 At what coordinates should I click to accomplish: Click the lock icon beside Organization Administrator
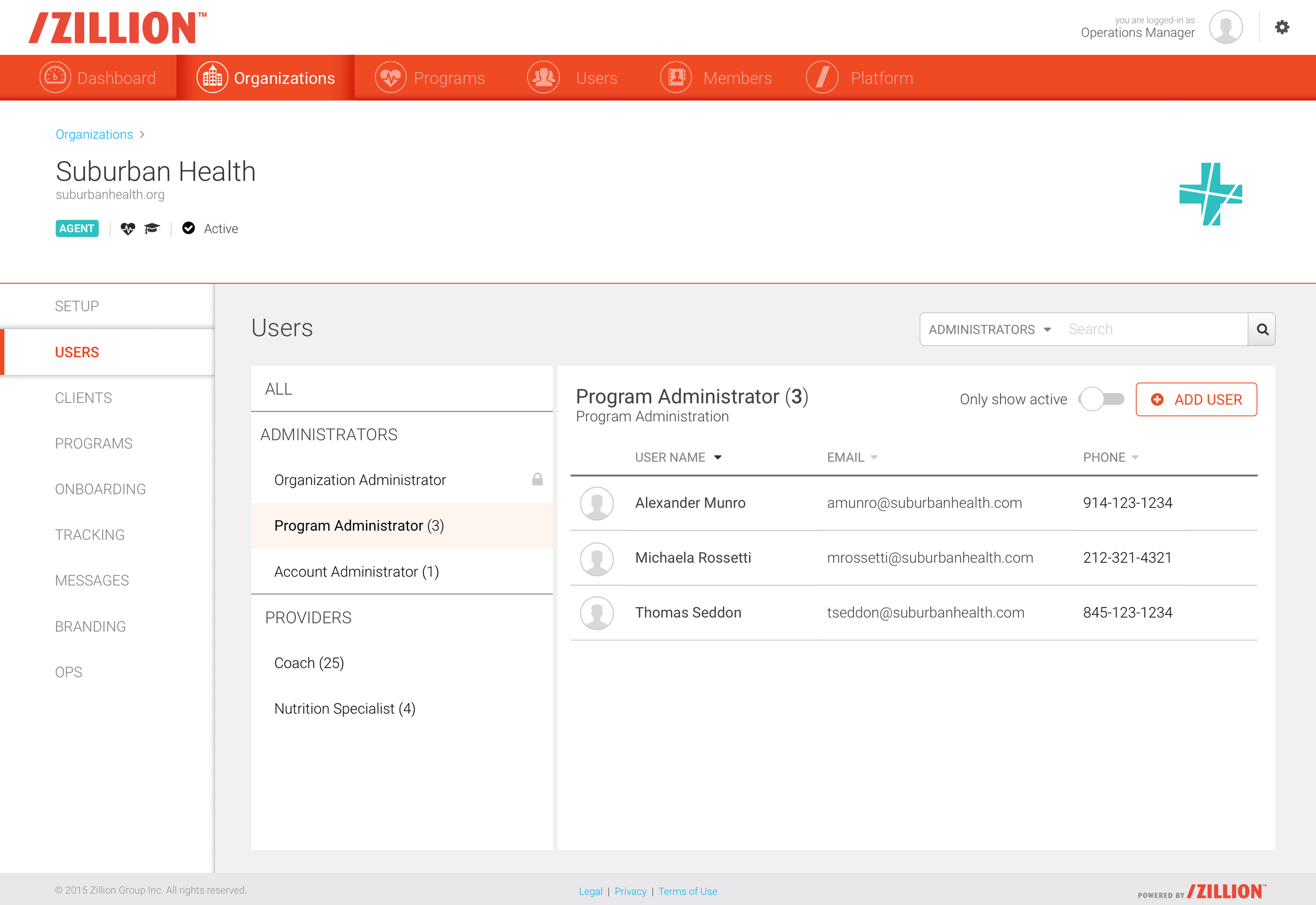pos(537,480)
